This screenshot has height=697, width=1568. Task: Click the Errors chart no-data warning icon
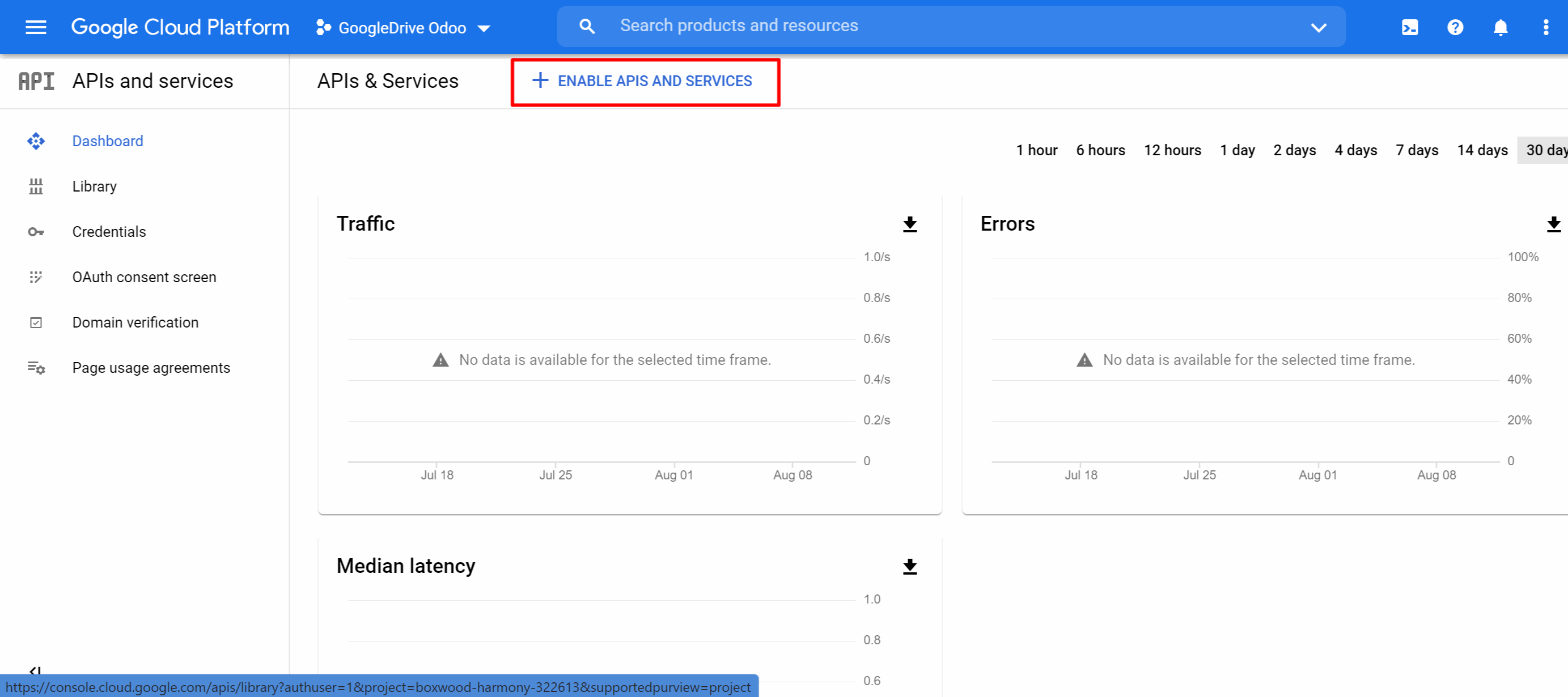click(x=1084, y=360)
